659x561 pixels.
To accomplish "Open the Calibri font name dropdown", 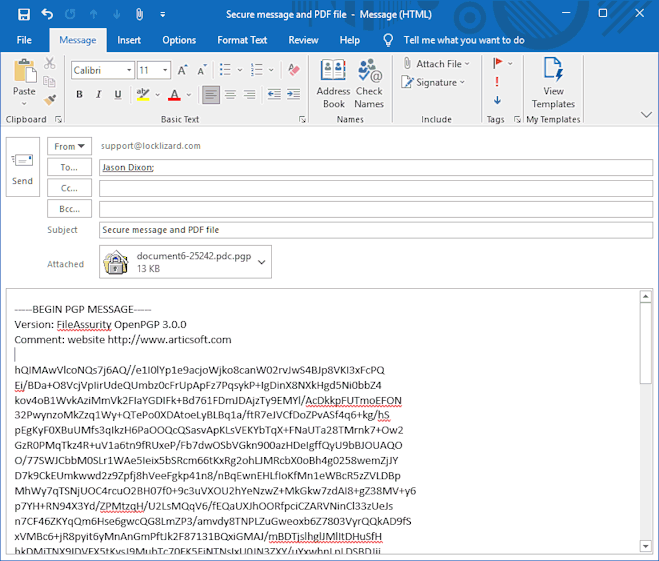I will pos(129,70).
